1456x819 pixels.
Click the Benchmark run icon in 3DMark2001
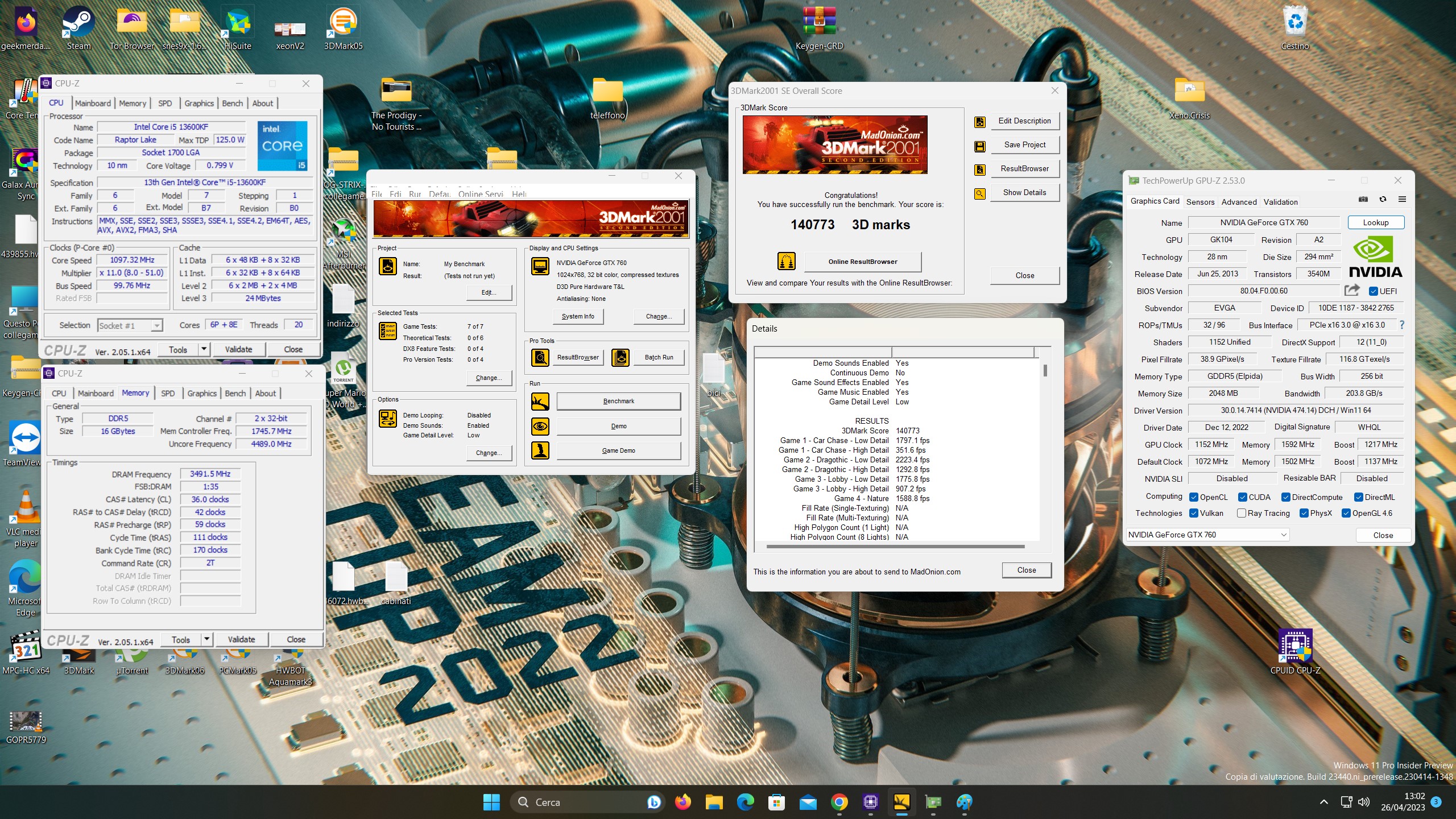540,402
